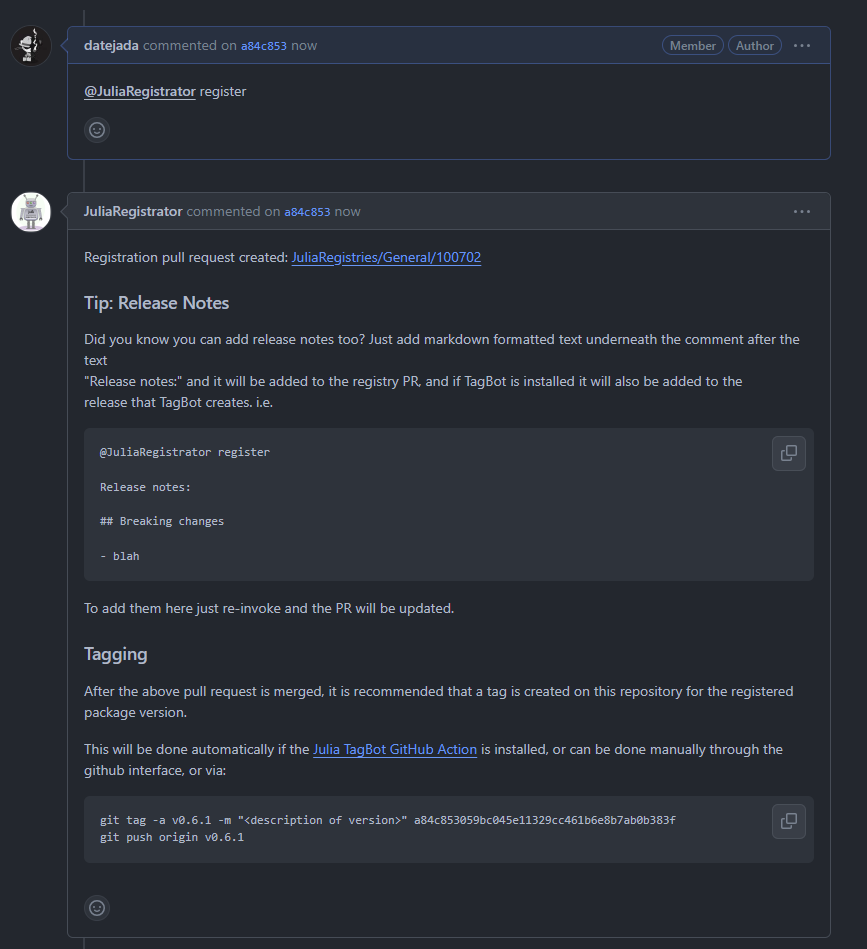Copy the git tag command snippet
The height and width of the screenshot is (949, 867).
click(x=788, y=820)
